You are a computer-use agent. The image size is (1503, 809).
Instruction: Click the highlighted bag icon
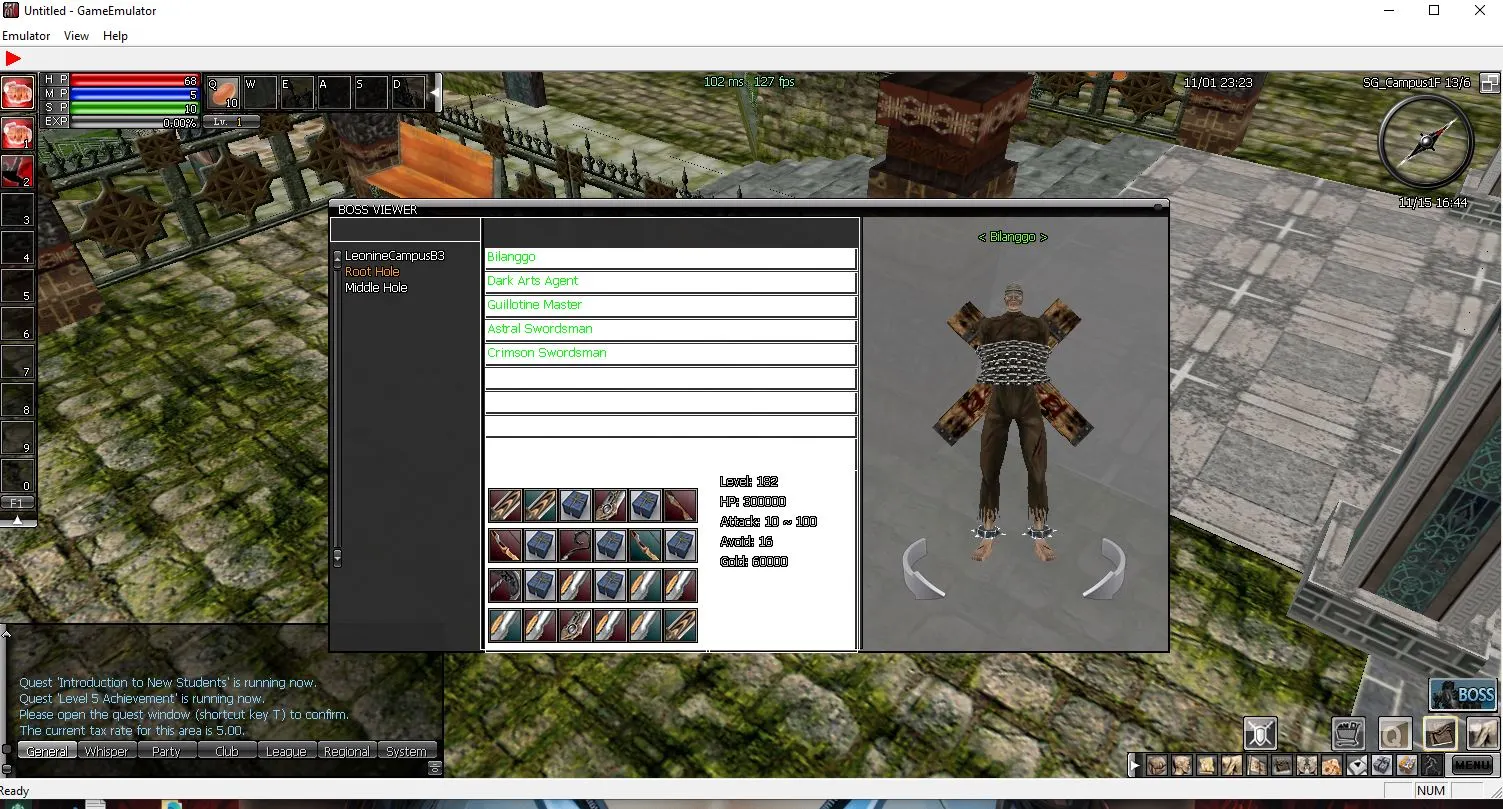pos(1440,734)
